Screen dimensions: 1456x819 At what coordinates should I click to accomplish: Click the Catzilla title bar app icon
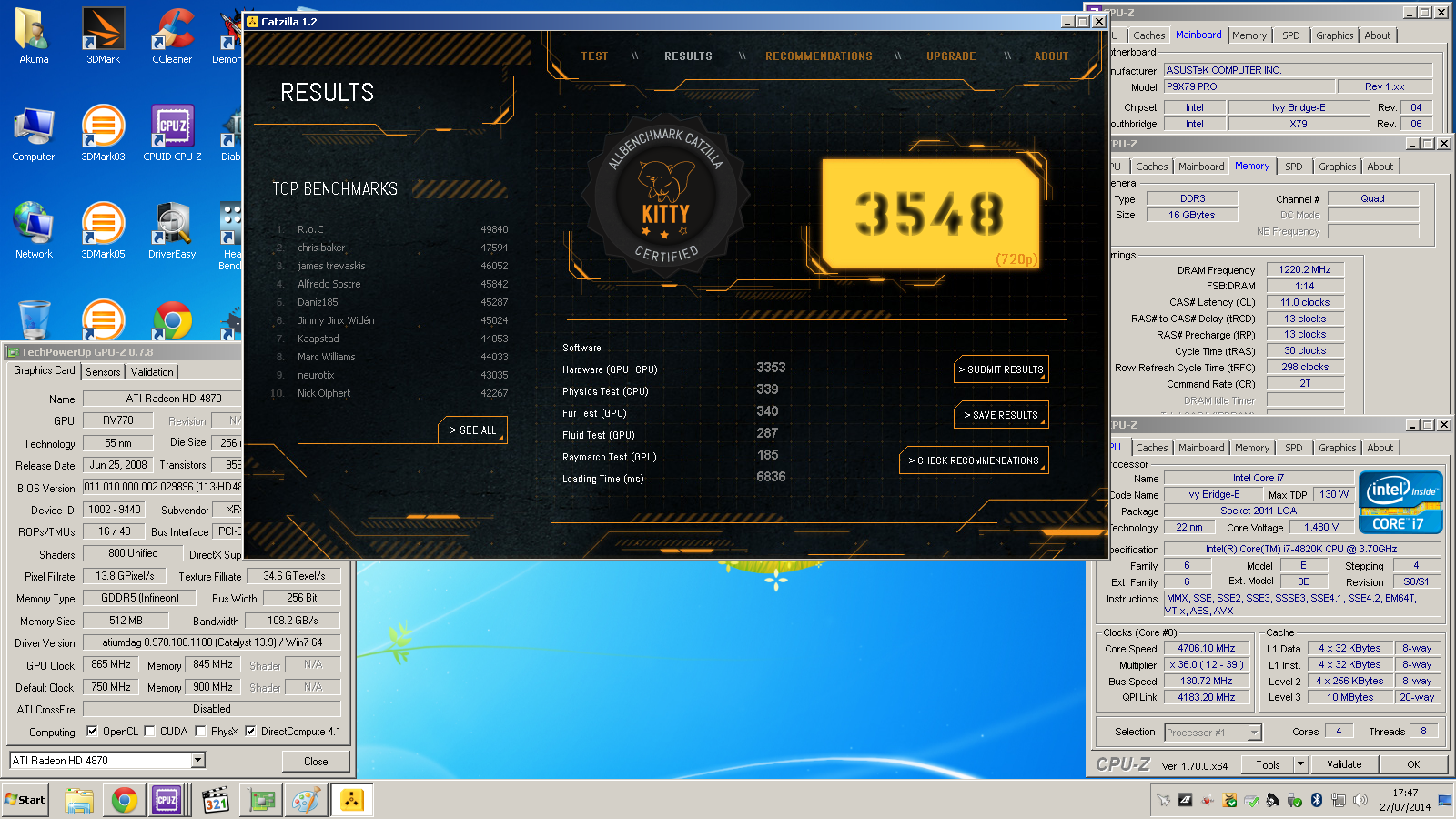pos(253,22)
